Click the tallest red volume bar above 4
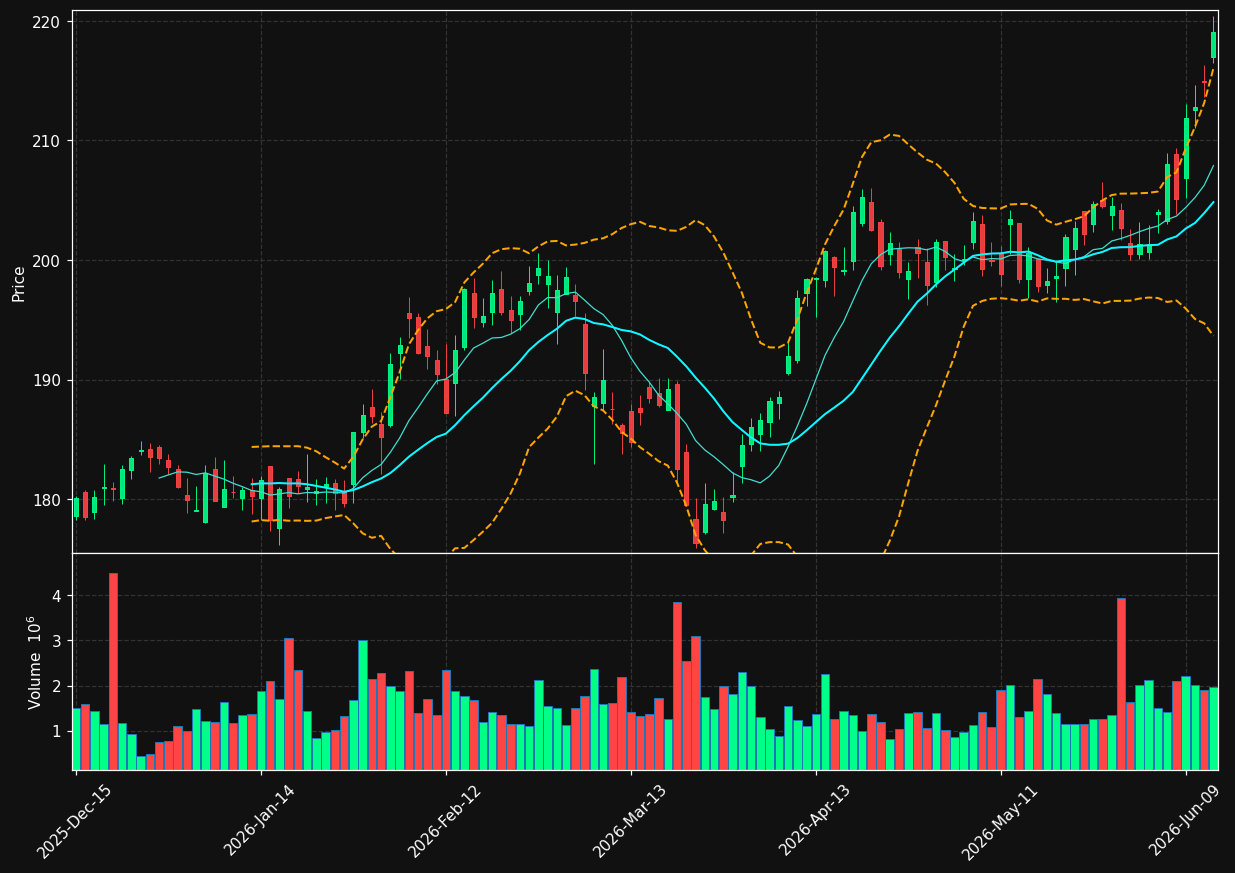This screenshot has width=1235, height=873. pyautogui.click(x=113, y=671)
